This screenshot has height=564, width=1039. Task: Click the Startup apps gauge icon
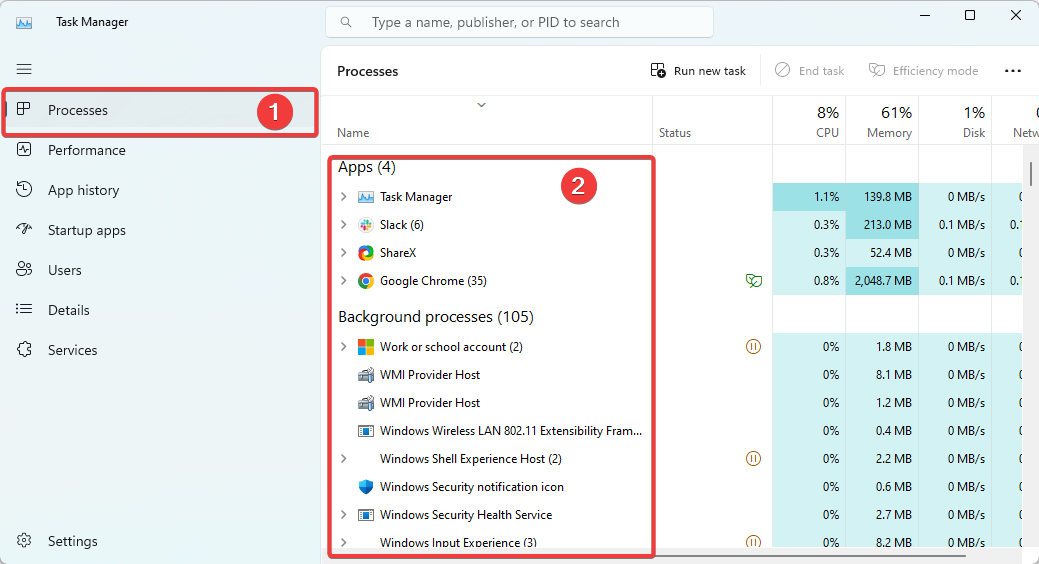click(x=24, y=229)
